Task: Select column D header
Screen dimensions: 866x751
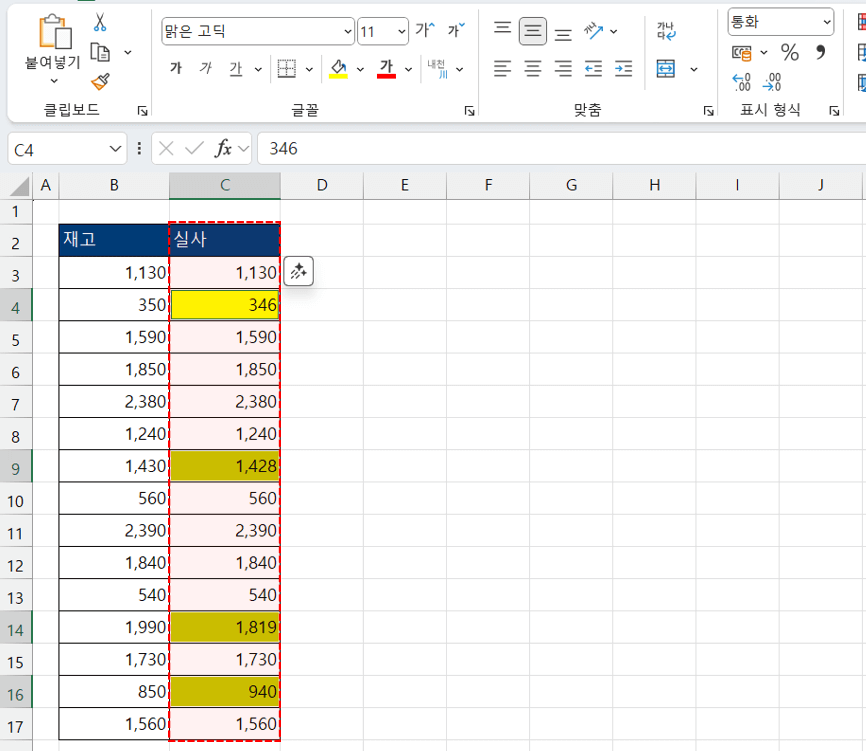Action: pyautogui.click(x=322, y=185)
